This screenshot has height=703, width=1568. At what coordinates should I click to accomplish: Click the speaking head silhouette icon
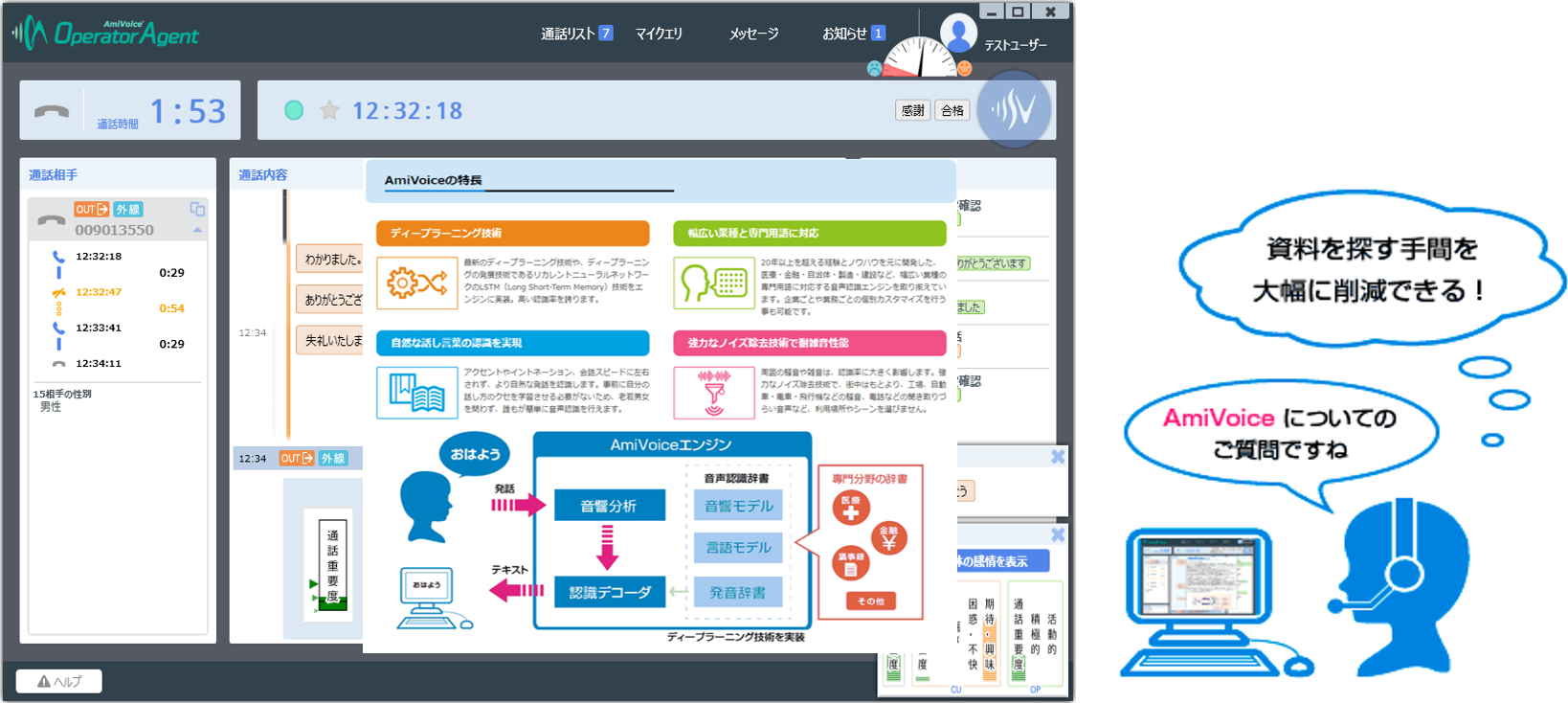point(427,507)
